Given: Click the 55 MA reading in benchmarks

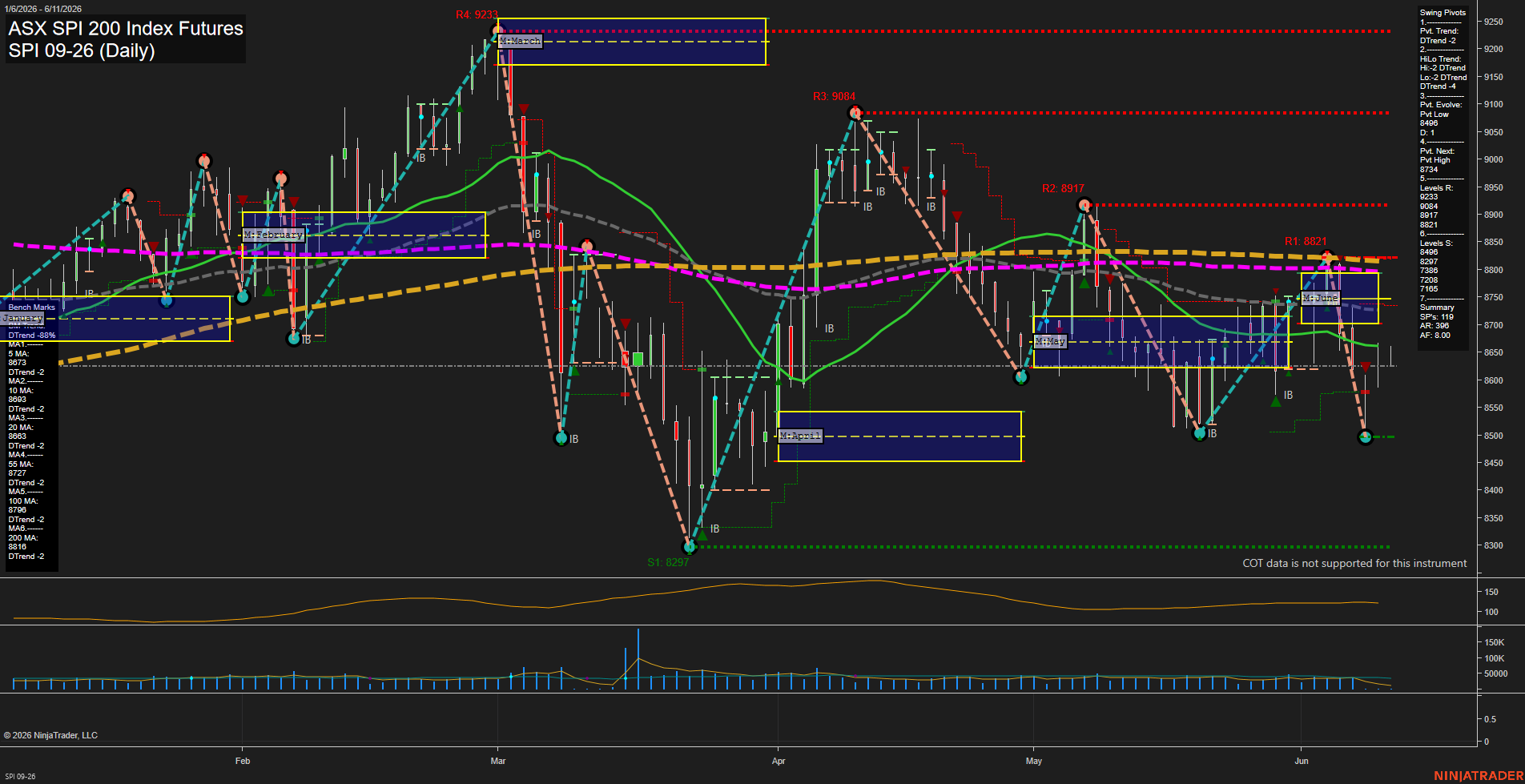Looking at the screenshot, I should (x=20, y=468).
